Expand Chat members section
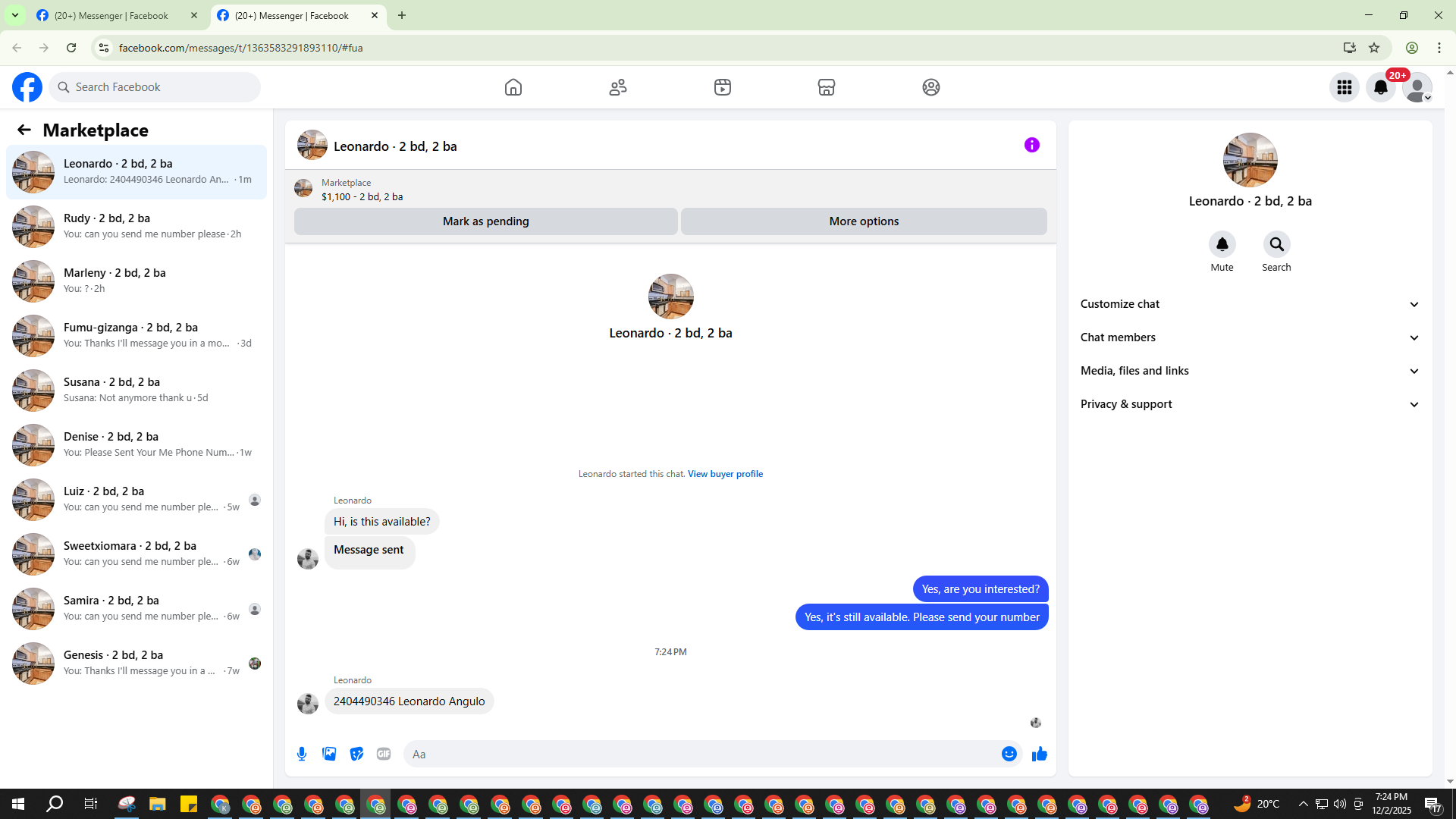The height and width of the screenshot is (819, 1456). [x=1250, y=337]
